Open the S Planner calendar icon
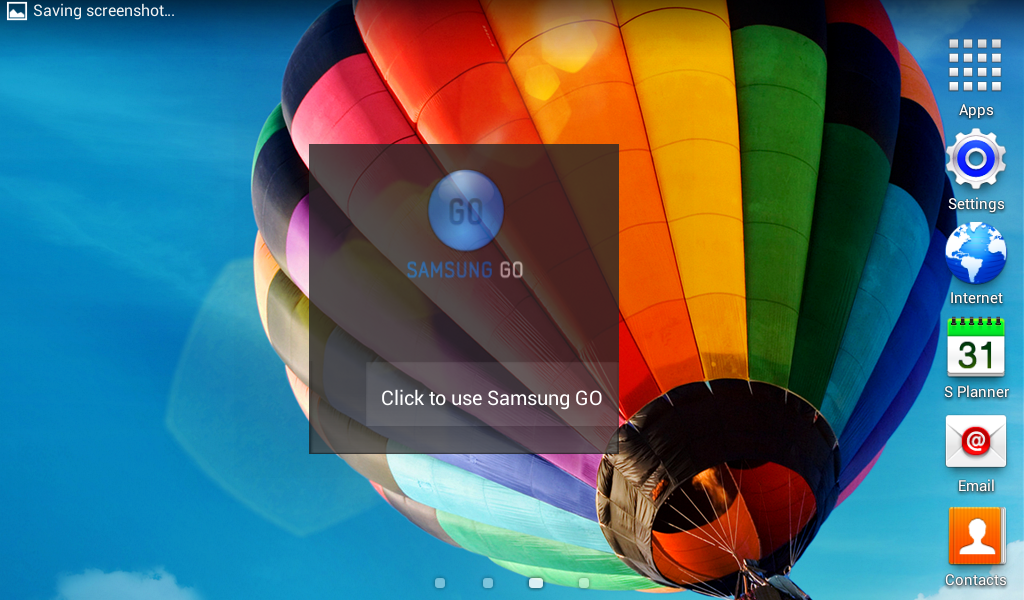The image size is (1024, 600). [x=975, y=347]
